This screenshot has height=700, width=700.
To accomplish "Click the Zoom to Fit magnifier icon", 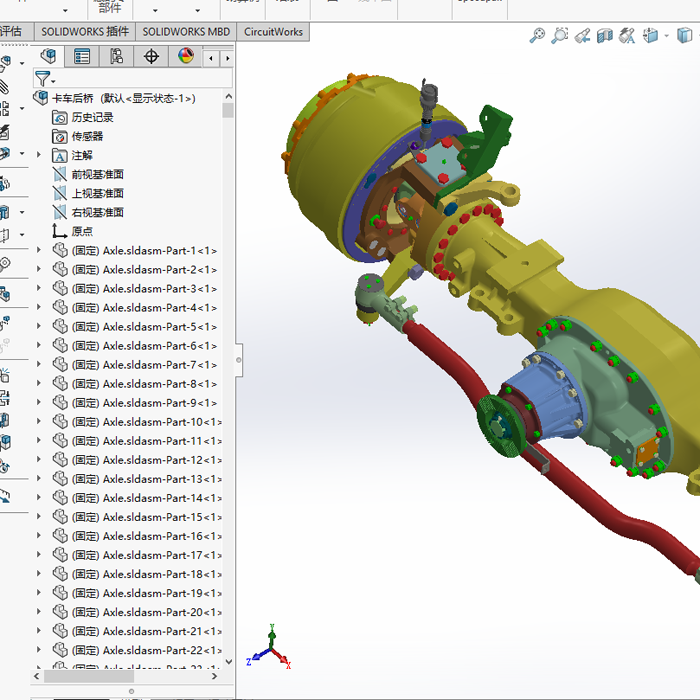I will pos(537,35).
